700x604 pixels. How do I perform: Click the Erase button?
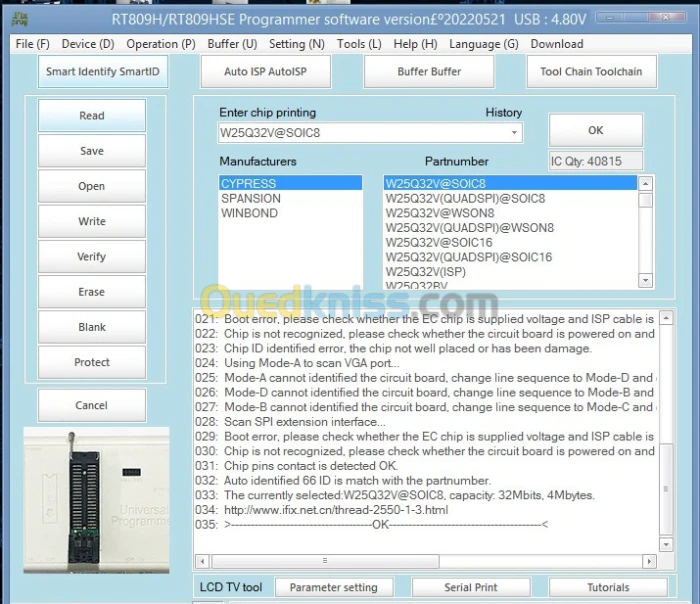92,292
